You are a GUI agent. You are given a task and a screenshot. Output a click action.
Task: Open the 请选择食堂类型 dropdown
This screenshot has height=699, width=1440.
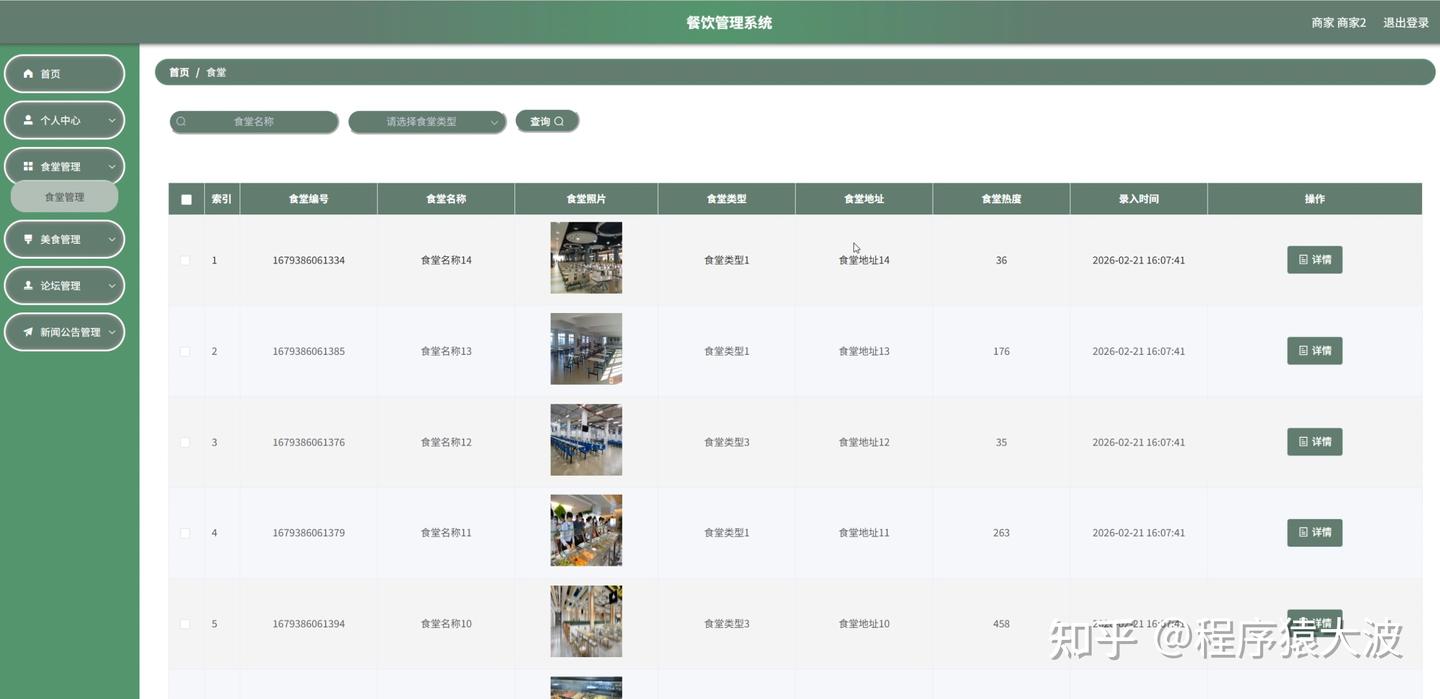(427, 122)
